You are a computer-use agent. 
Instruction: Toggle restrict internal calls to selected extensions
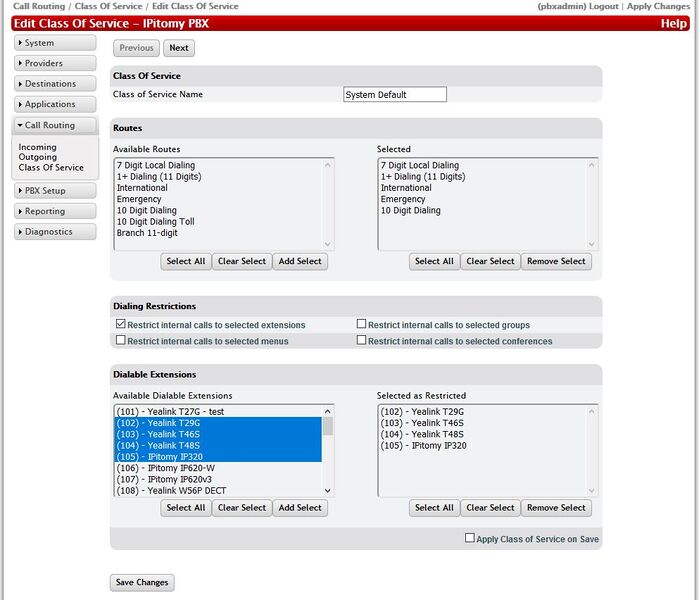tap(121, 325)
